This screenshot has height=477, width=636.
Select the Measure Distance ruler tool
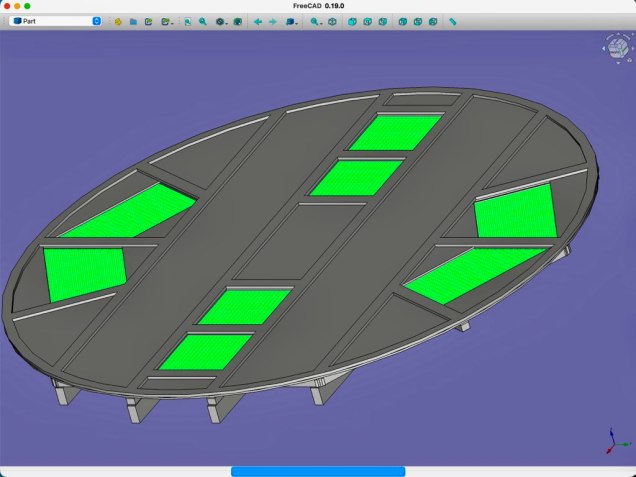coord(453,21)
